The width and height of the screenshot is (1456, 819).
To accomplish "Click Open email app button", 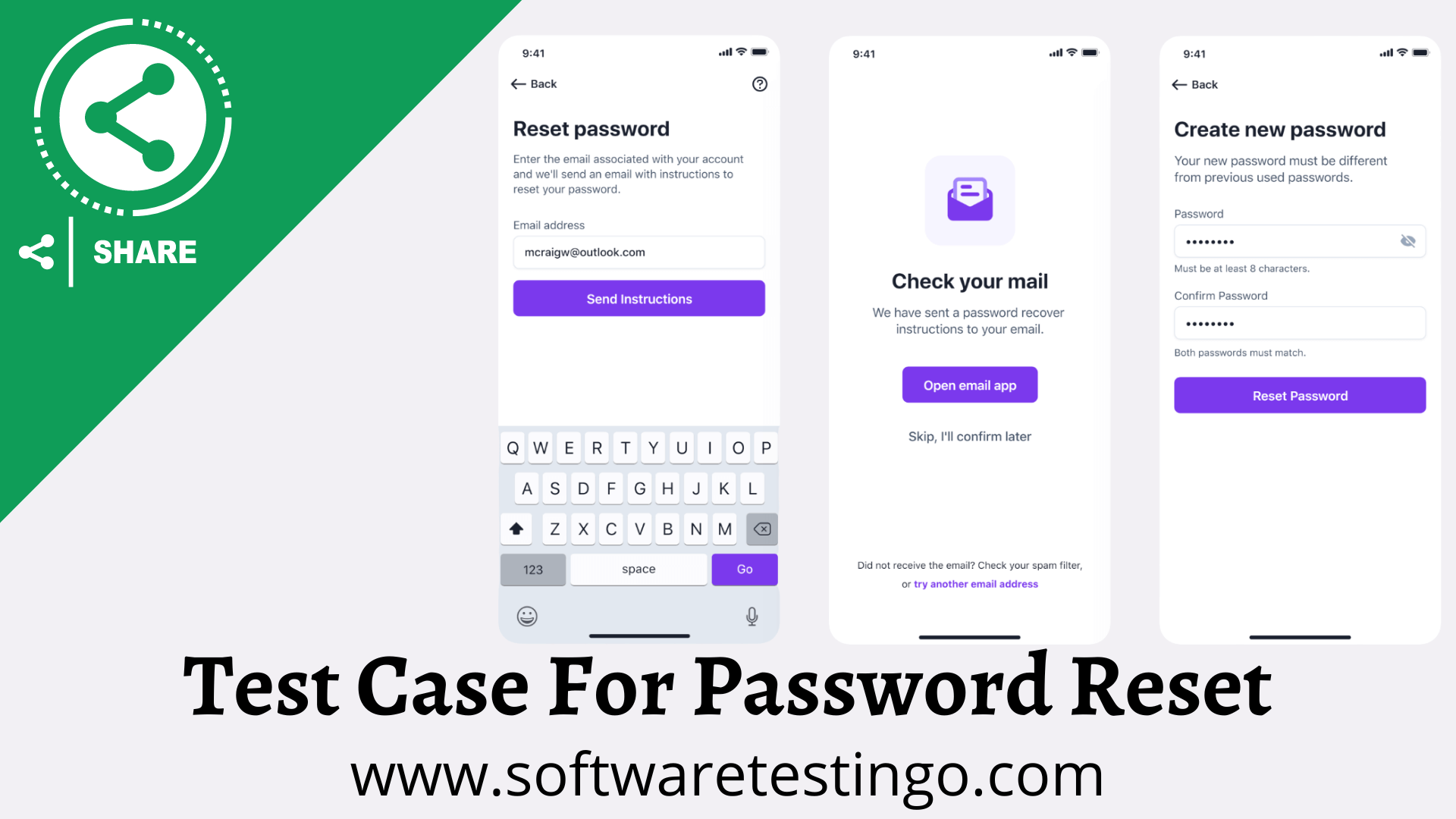I will point(969,385).
